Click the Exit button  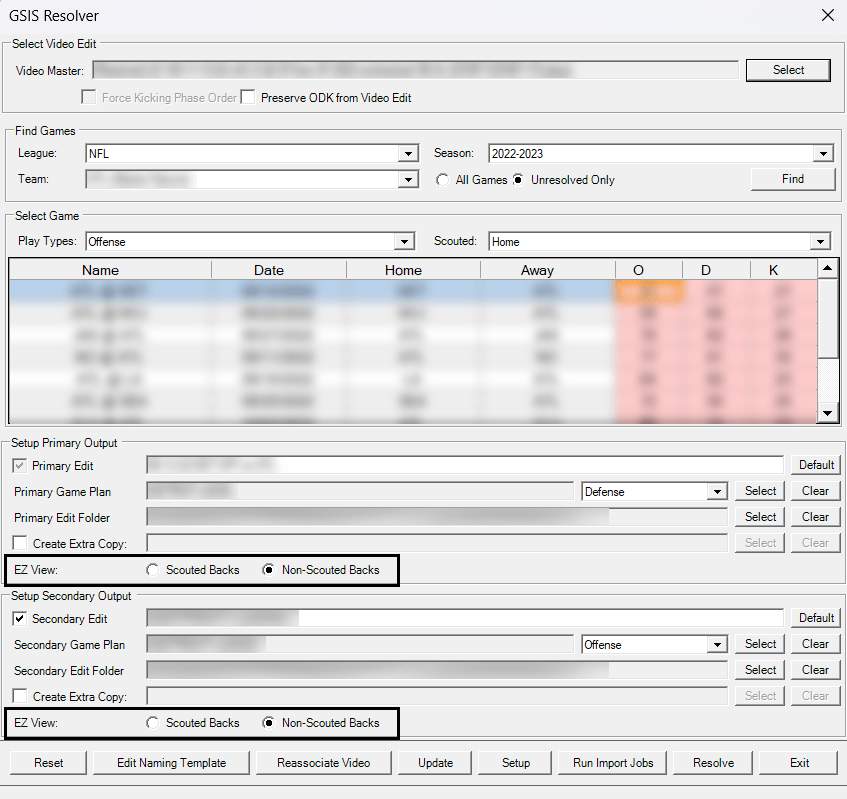(799, 763)
